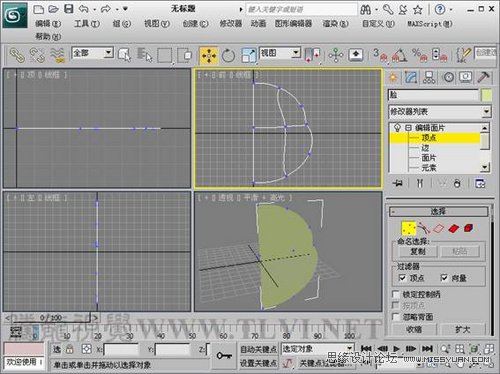Toggle the Percent Snap icon
Image resolution: width=500 pixels, height=374 pixels.
(419, 55)
